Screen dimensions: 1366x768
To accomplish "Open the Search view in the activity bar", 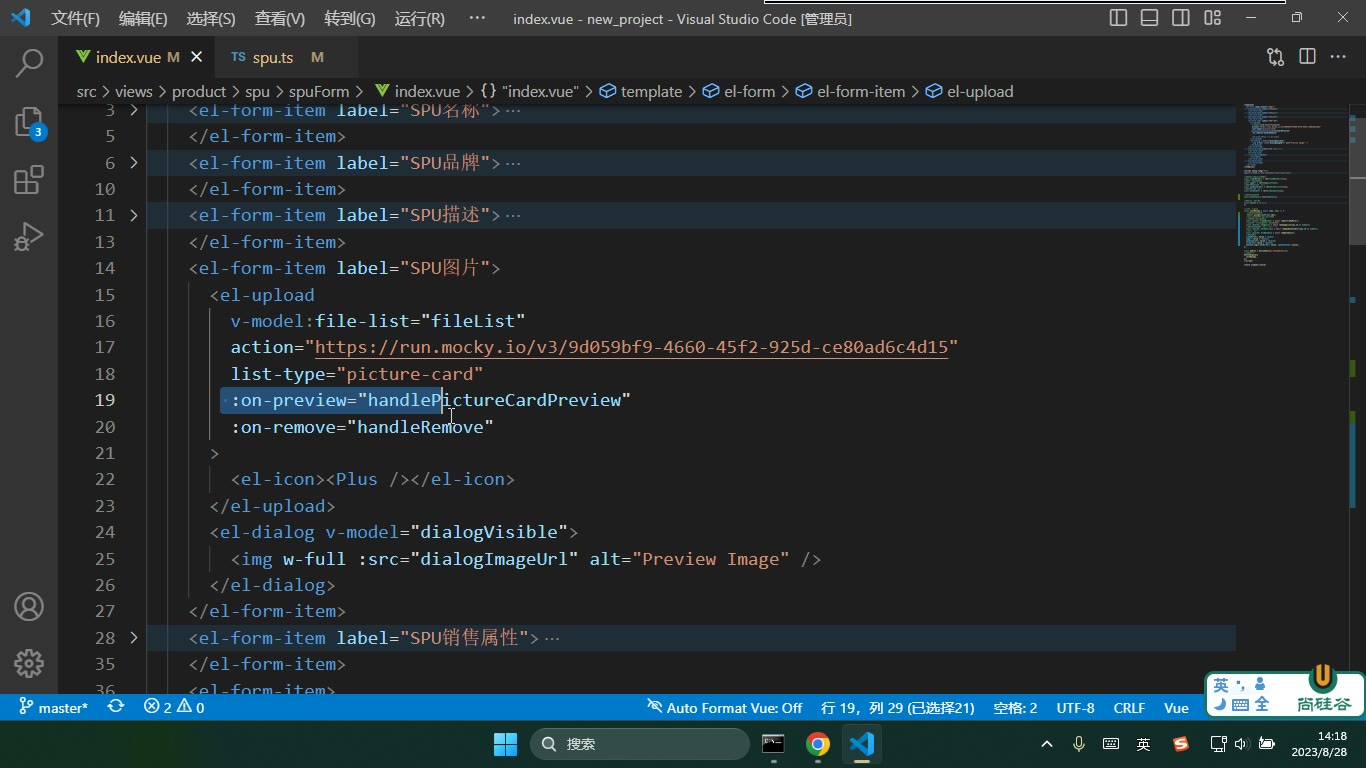I will click(29, 63).
